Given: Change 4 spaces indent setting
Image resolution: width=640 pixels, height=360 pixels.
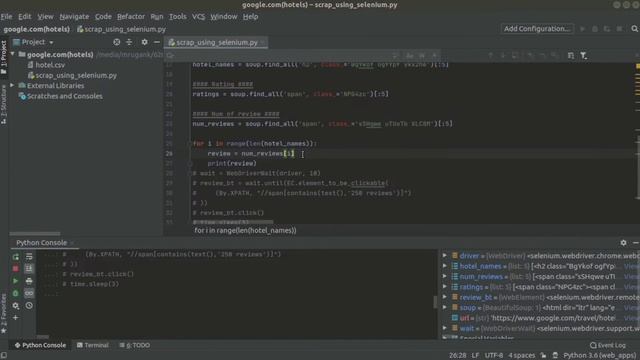Looking at the screenshot, I should 522,356.
